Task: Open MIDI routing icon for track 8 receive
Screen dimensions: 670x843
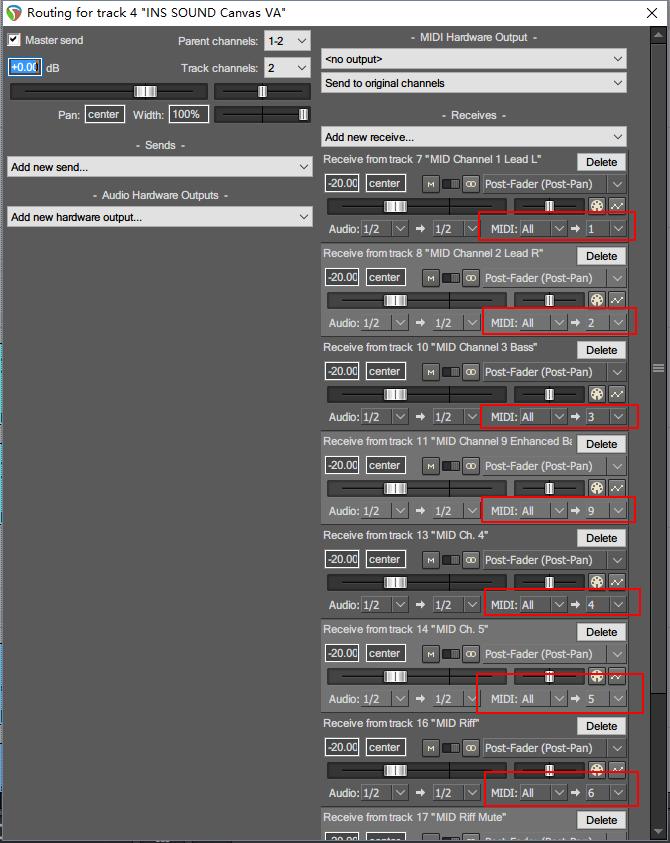Action: [x=596, y=300]
